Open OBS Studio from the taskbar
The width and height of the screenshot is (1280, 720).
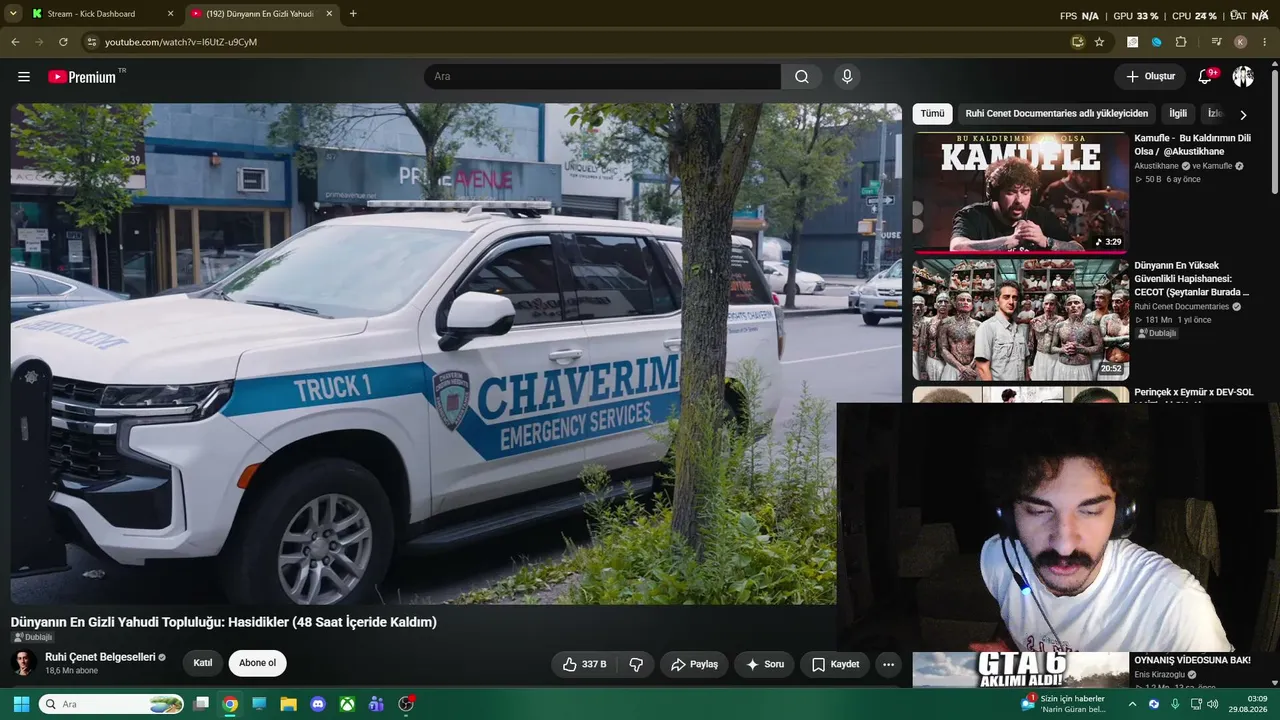coord(406,704)
